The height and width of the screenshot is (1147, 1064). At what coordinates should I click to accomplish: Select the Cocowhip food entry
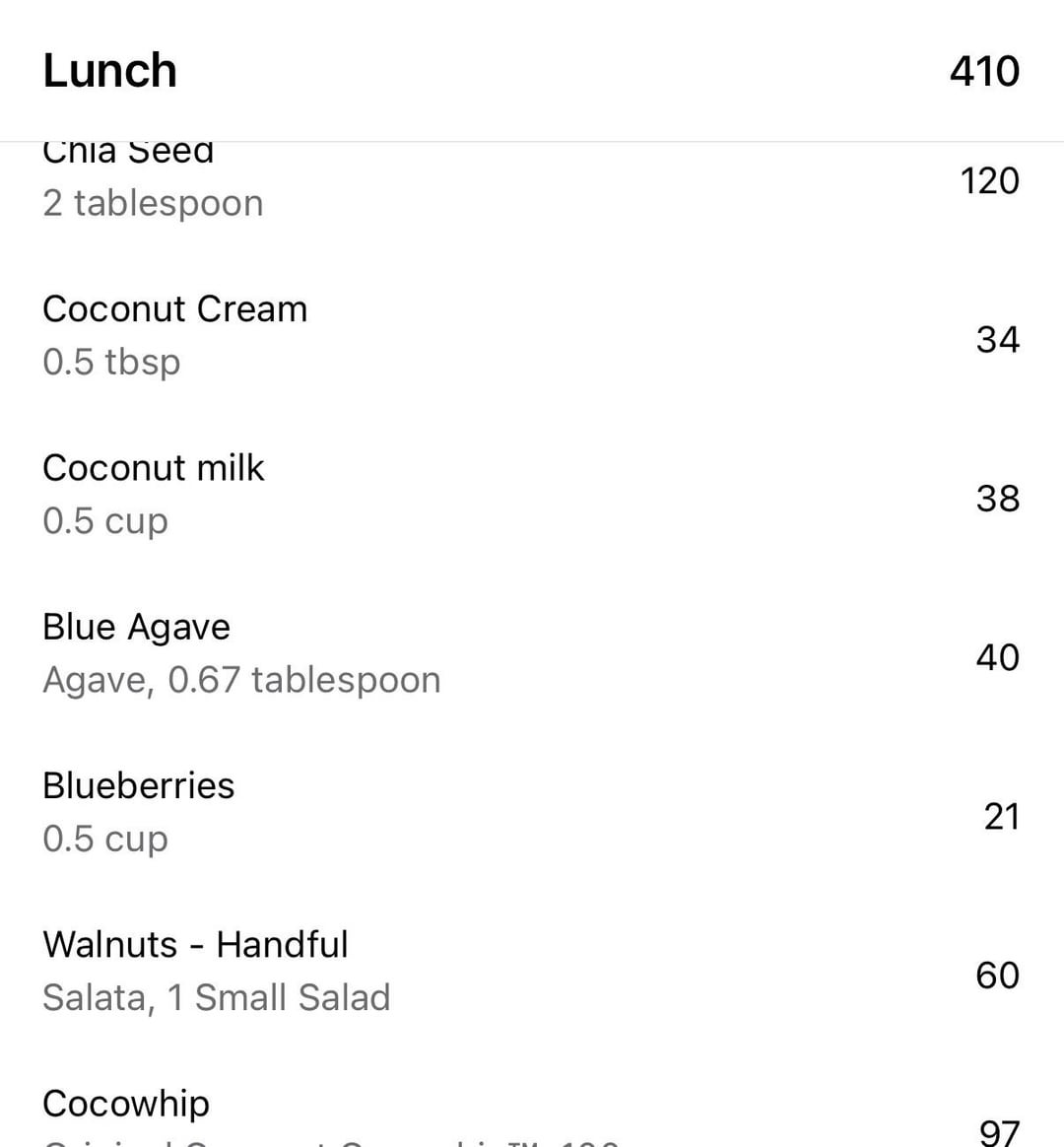pos(532,1099)
